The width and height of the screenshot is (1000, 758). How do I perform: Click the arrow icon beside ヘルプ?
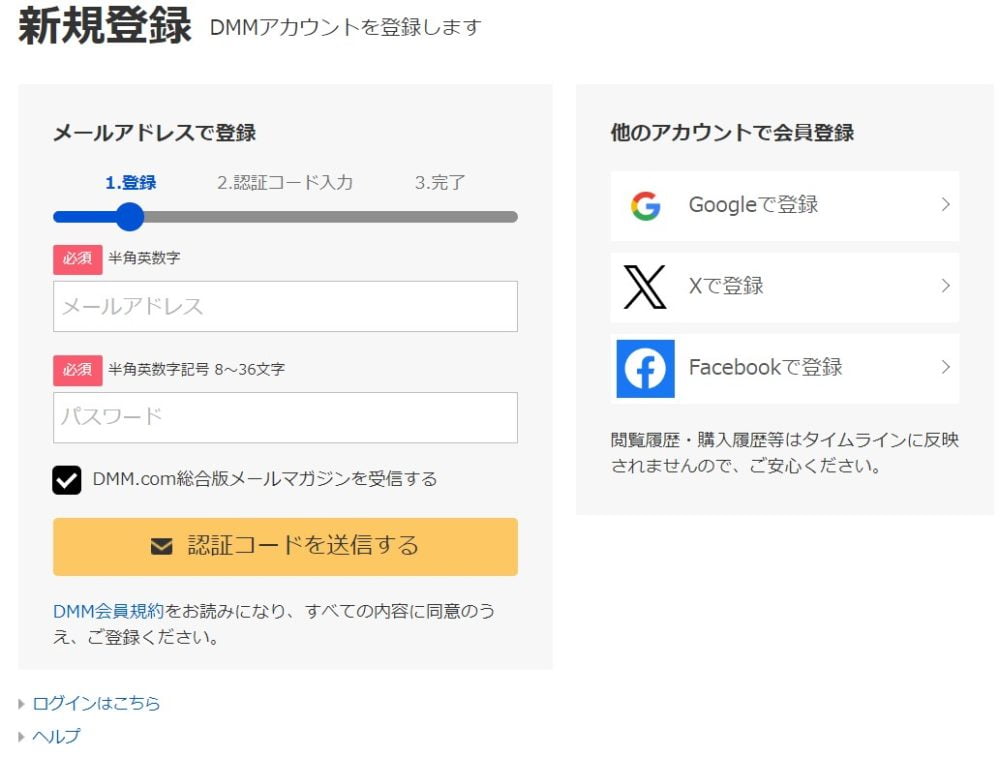tap(20, 736)
